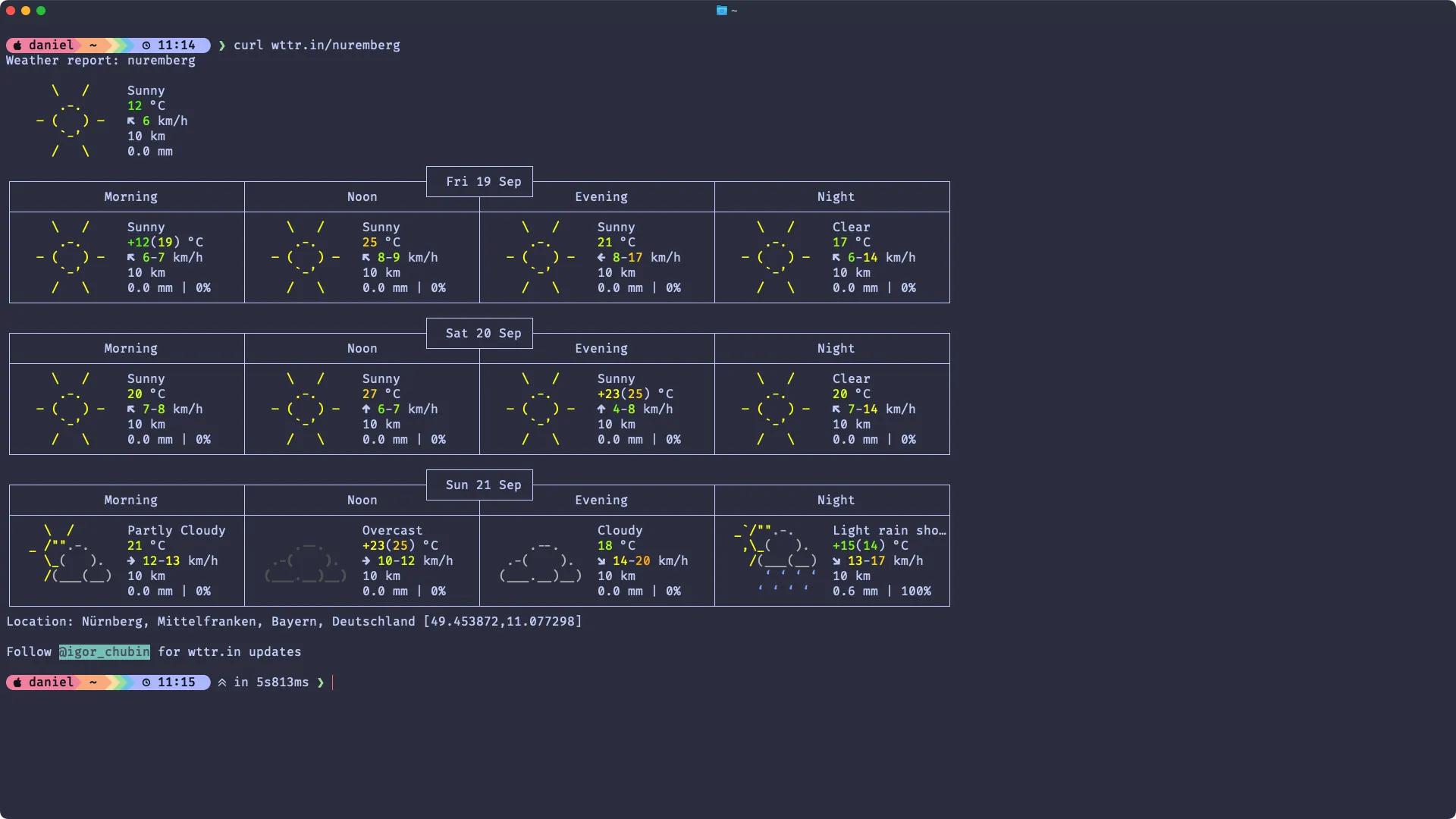Click the sun icon for Sat 20 Sep Morning

71,409
